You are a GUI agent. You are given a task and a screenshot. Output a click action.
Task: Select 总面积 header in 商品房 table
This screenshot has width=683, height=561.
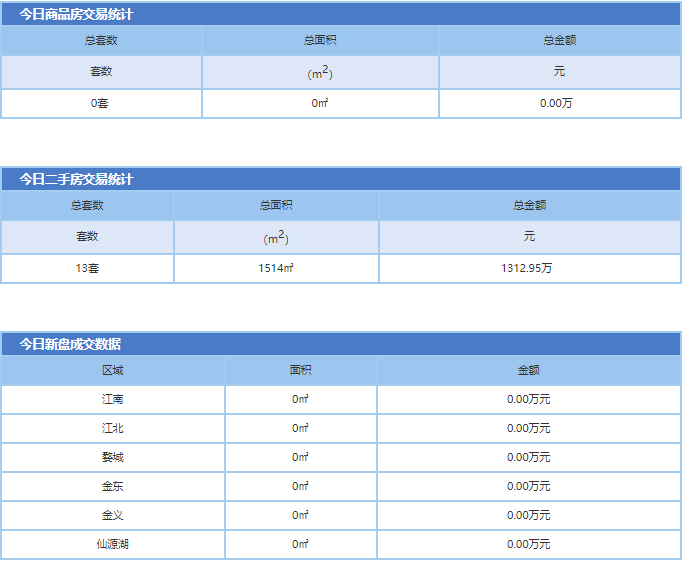320,40
